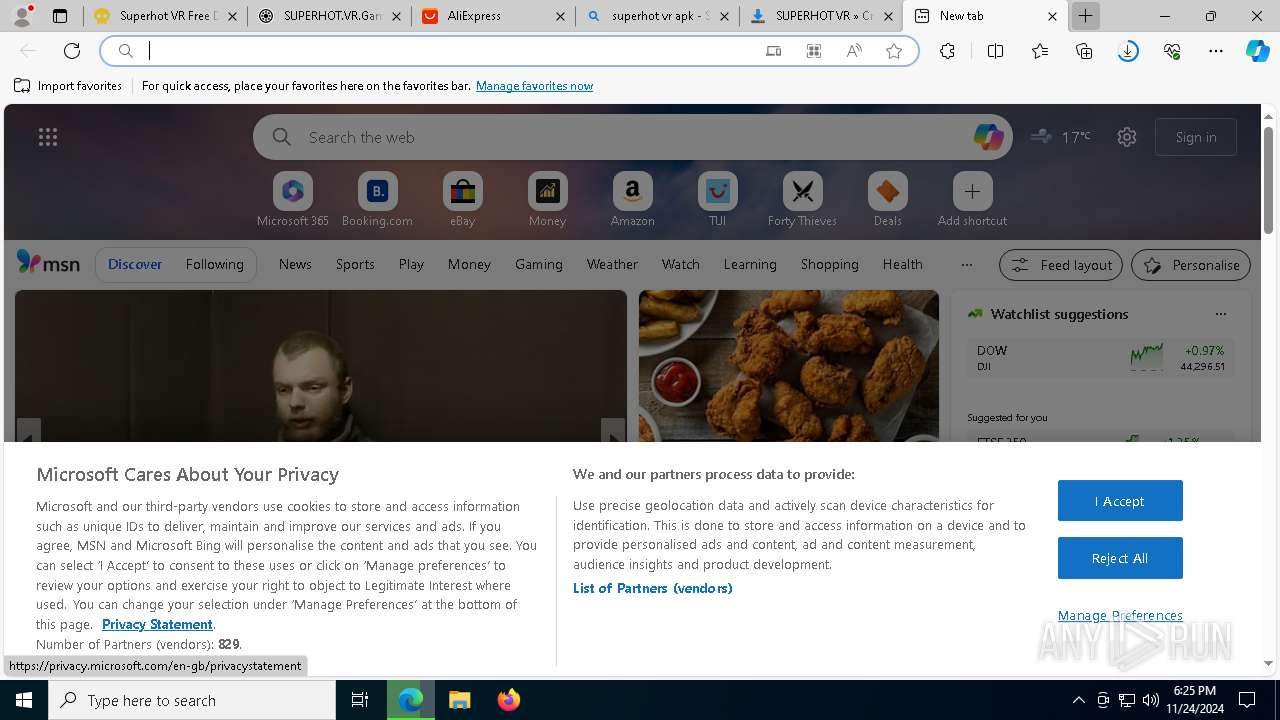
Task: Expand more MSN categories ellipsis
Action: pyautogui.click(x=966, y=264)
